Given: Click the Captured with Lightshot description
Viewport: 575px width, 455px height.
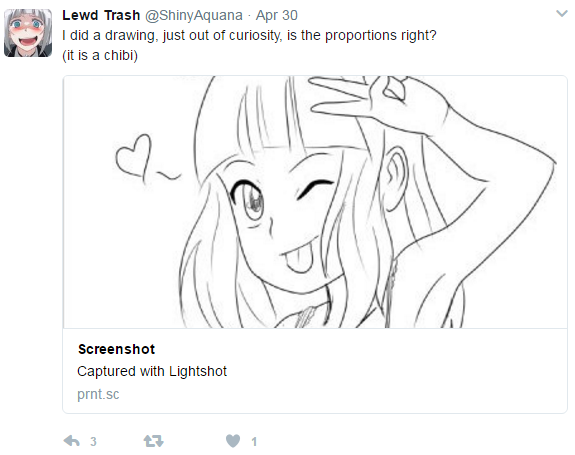Looking at the screenshot, I should [152, 371].
